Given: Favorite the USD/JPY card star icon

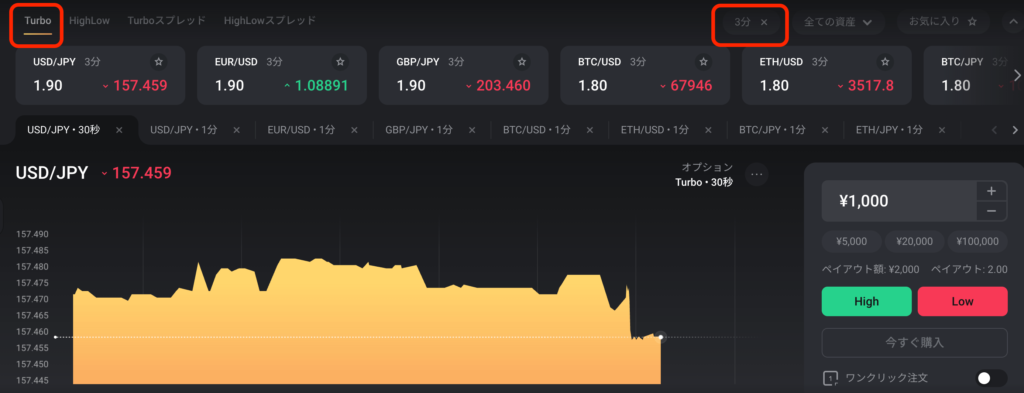Looking at the screenshot, I should click(x=158, y=62).
